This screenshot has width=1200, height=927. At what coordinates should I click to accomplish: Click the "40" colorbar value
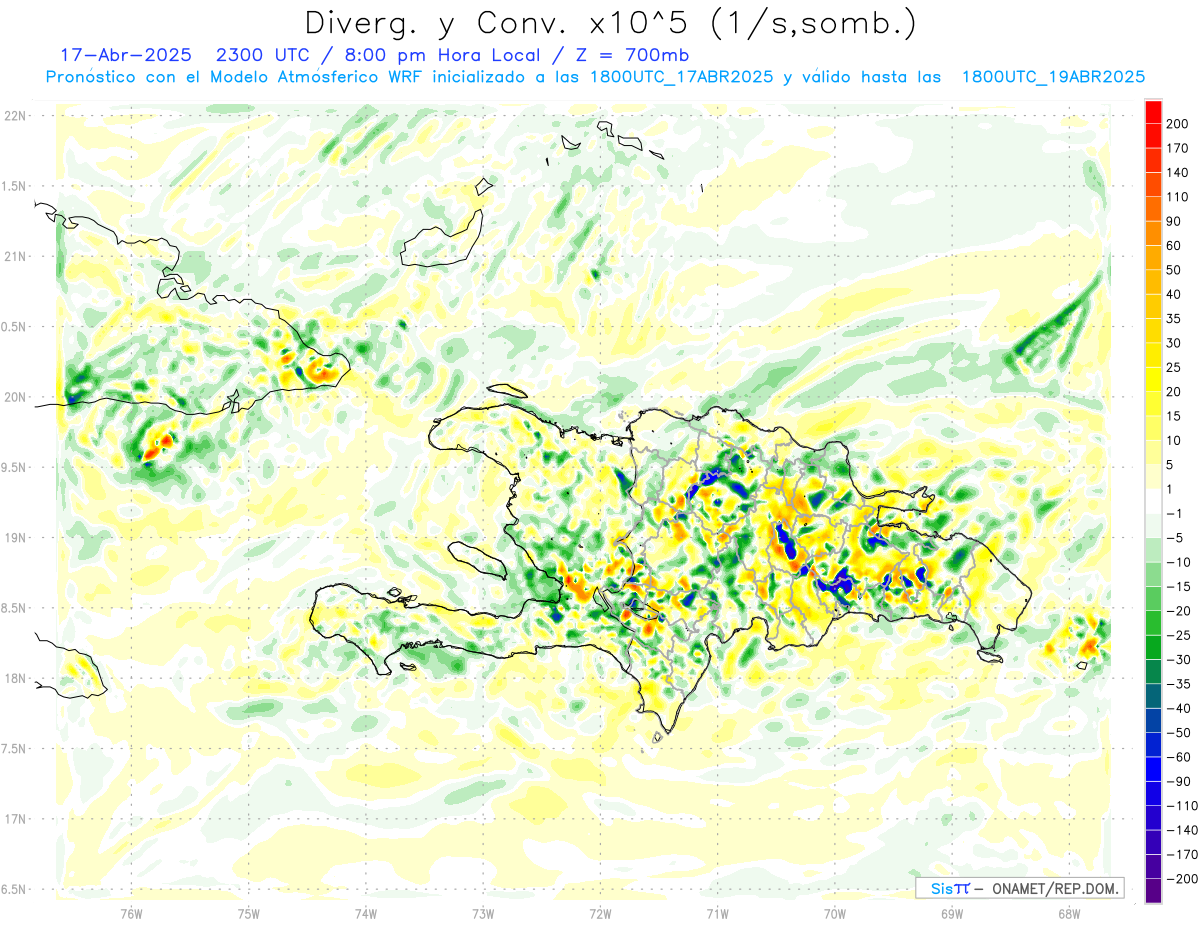tap(1175, 295)
